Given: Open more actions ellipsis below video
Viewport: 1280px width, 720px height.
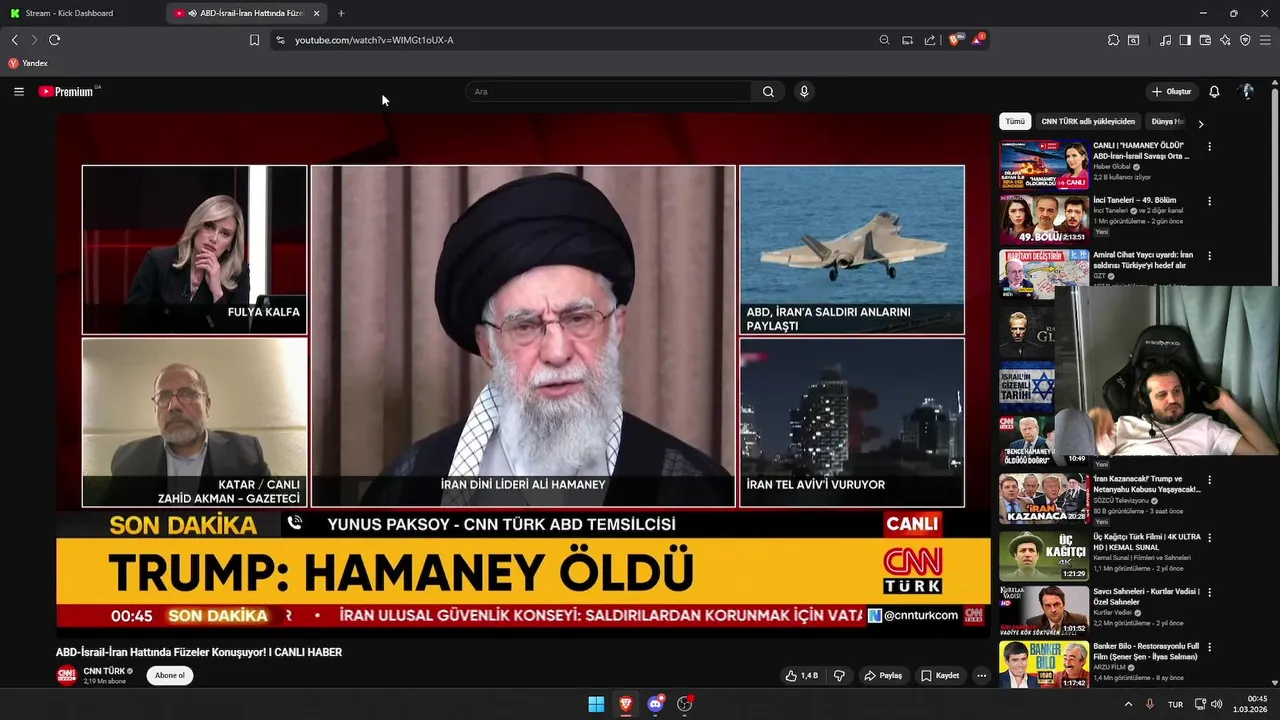Looking at the screenshot, I should [x=981, y=675].
